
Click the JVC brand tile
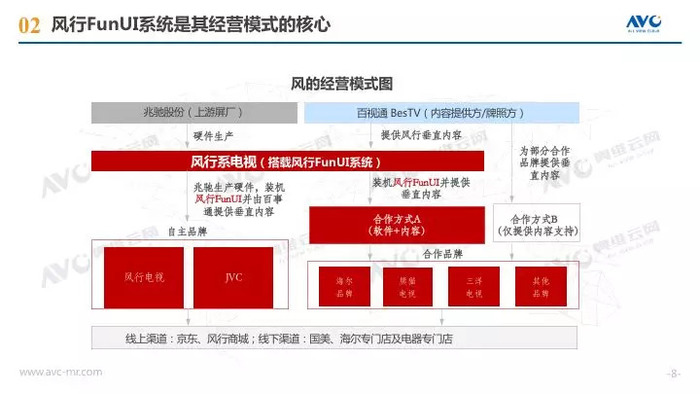(x=233, y=278)
